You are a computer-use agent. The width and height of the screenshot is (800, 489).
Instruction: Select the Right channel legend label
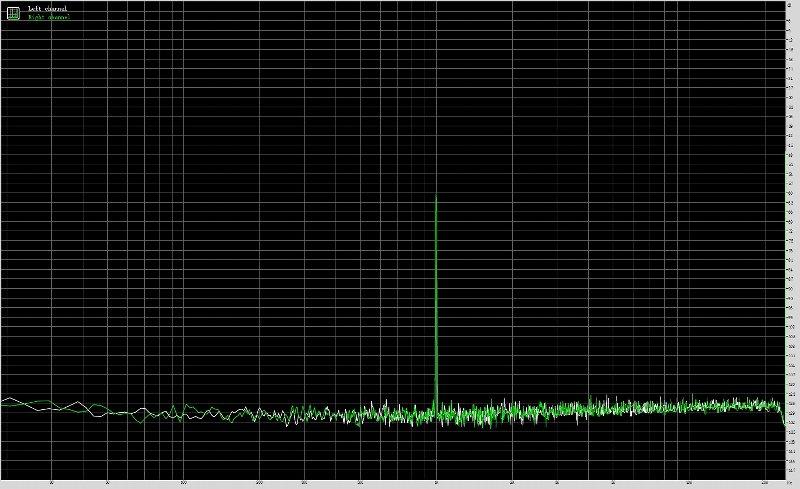[48, 17]
